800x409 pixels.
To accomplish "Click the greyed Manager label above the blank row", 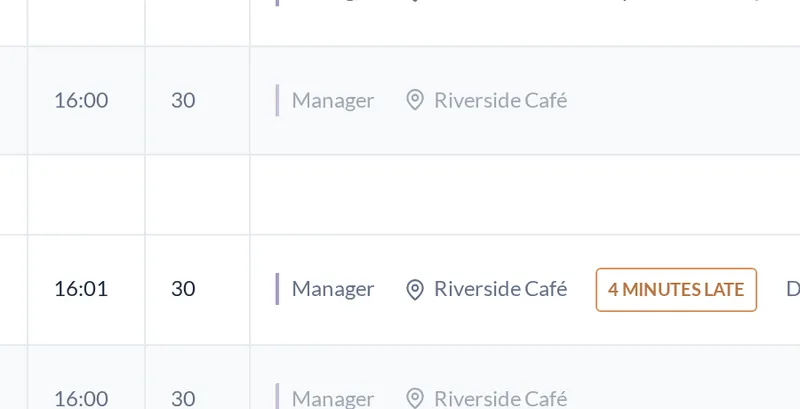I will click(333, 100).
